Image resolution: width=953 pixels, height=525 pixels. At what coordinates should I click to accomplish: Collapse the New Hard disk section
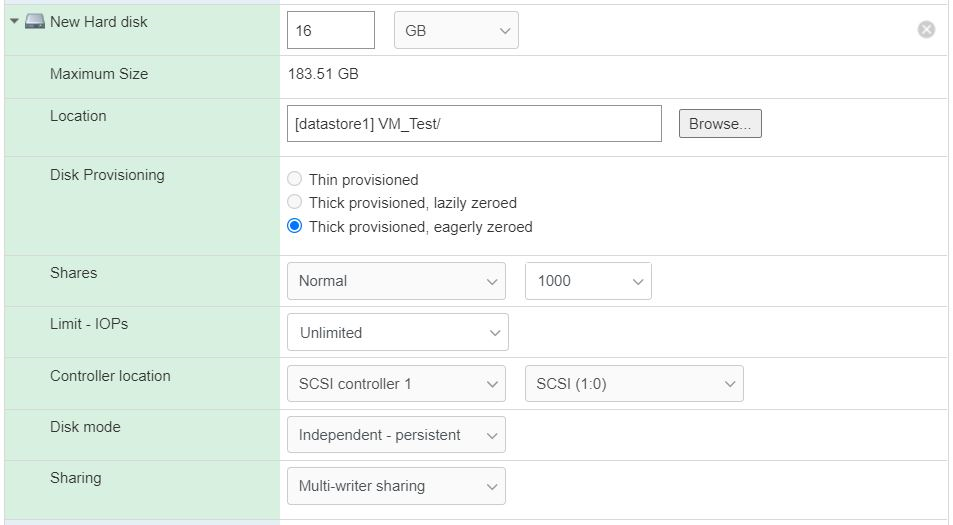15,22
